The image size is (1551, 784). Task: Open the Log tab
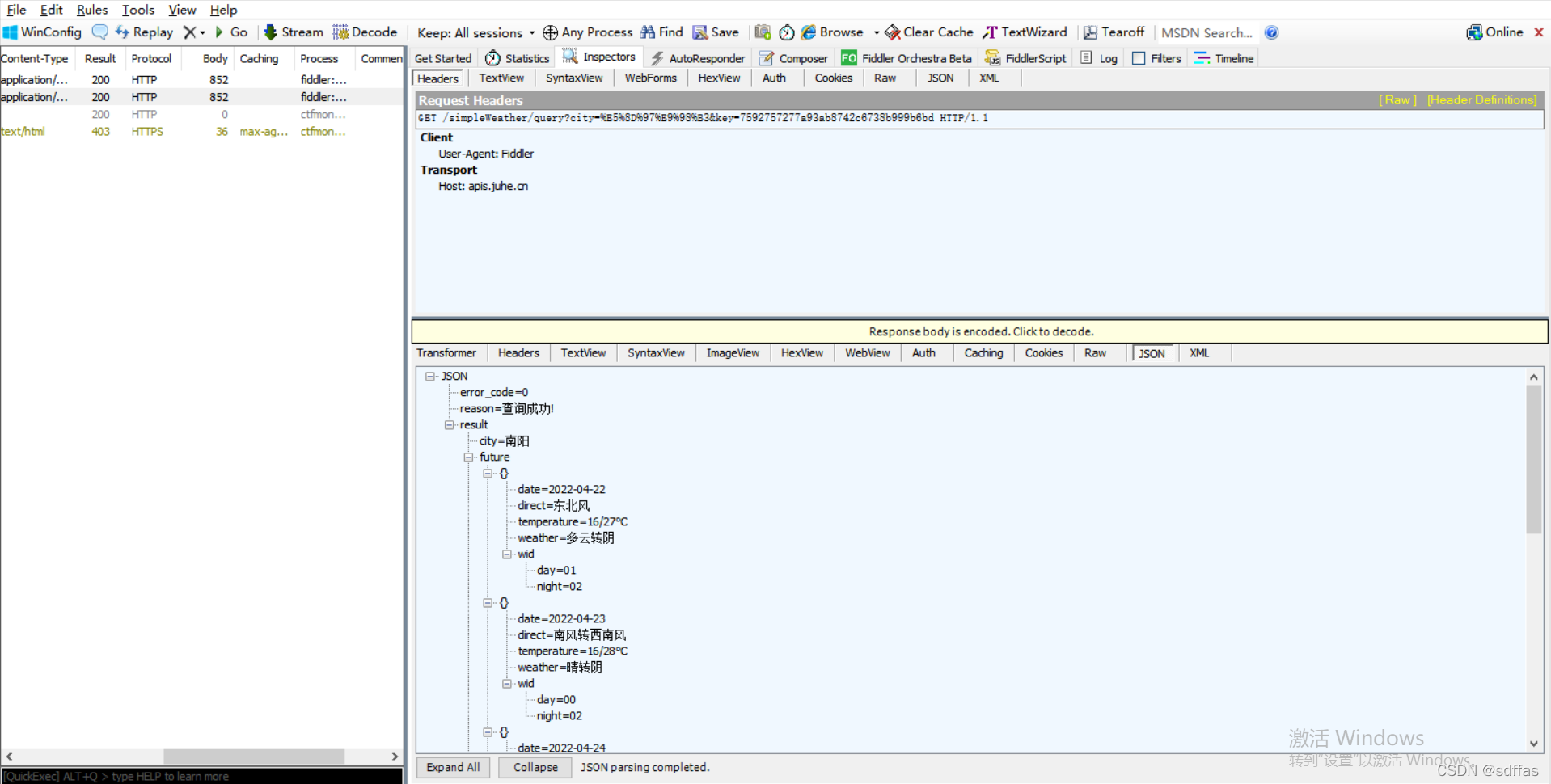tap(1099, 58)
